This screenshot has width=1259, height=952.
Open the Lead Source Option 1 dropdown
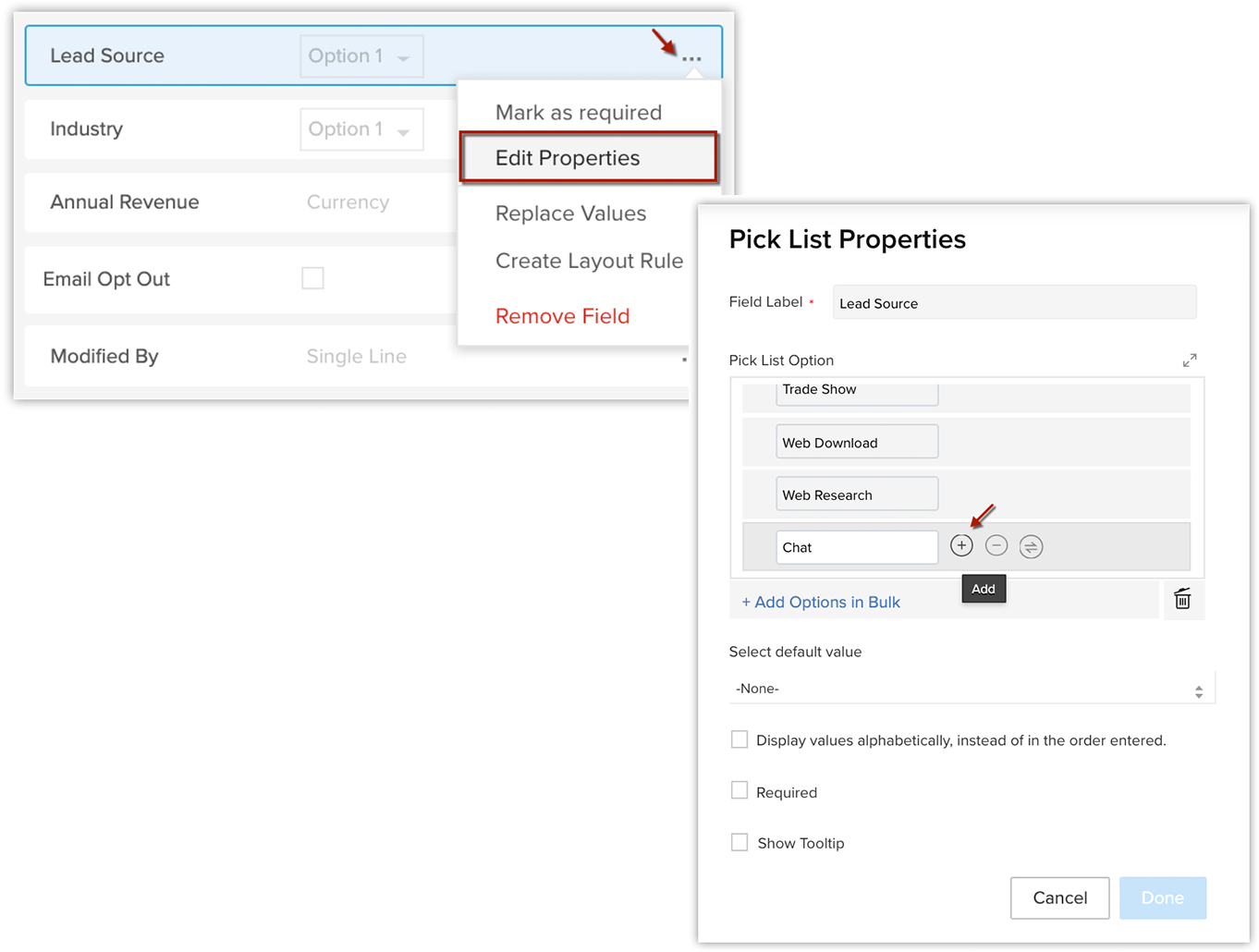pos(361,56)
